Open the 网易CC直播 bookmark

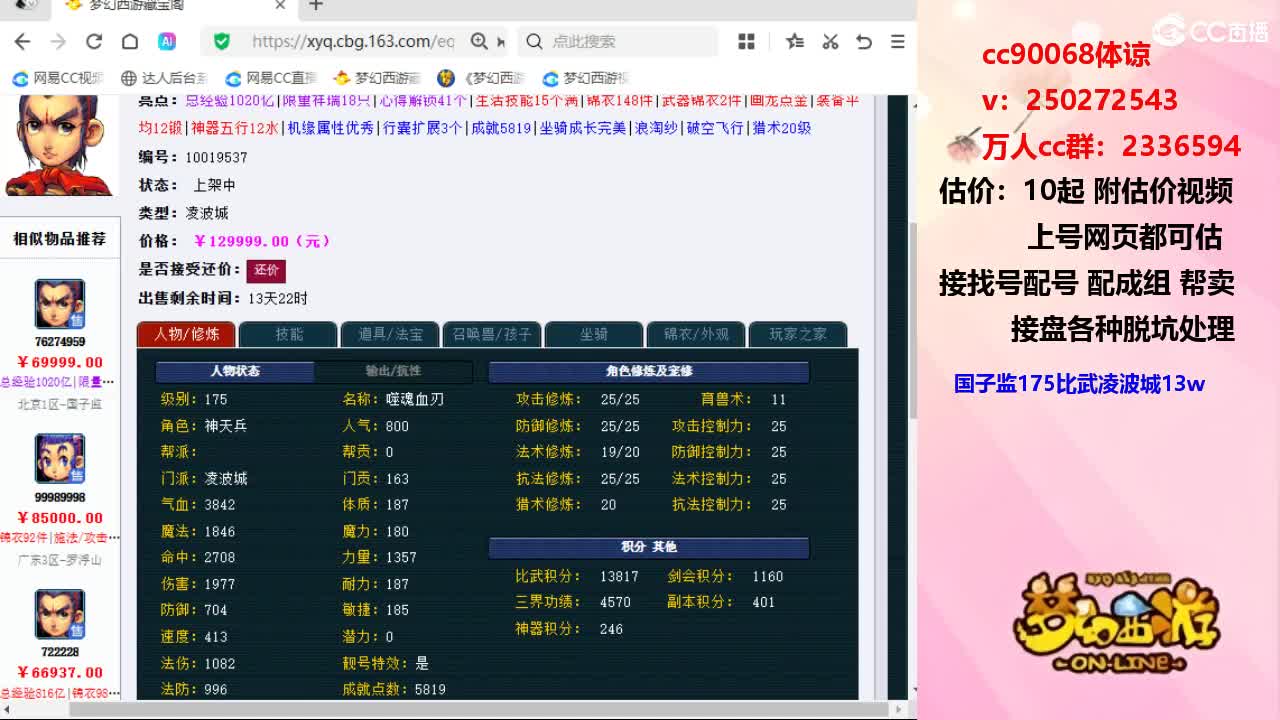[x=271, y=78]
